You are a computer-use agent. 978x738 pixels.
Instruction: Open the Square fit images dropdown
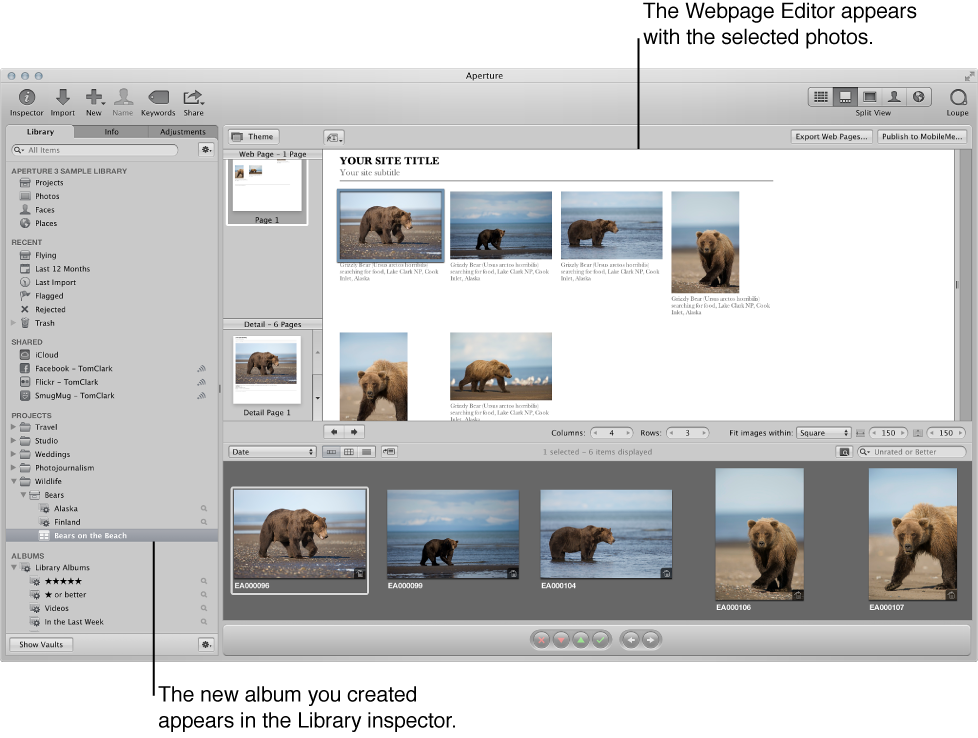823,433
